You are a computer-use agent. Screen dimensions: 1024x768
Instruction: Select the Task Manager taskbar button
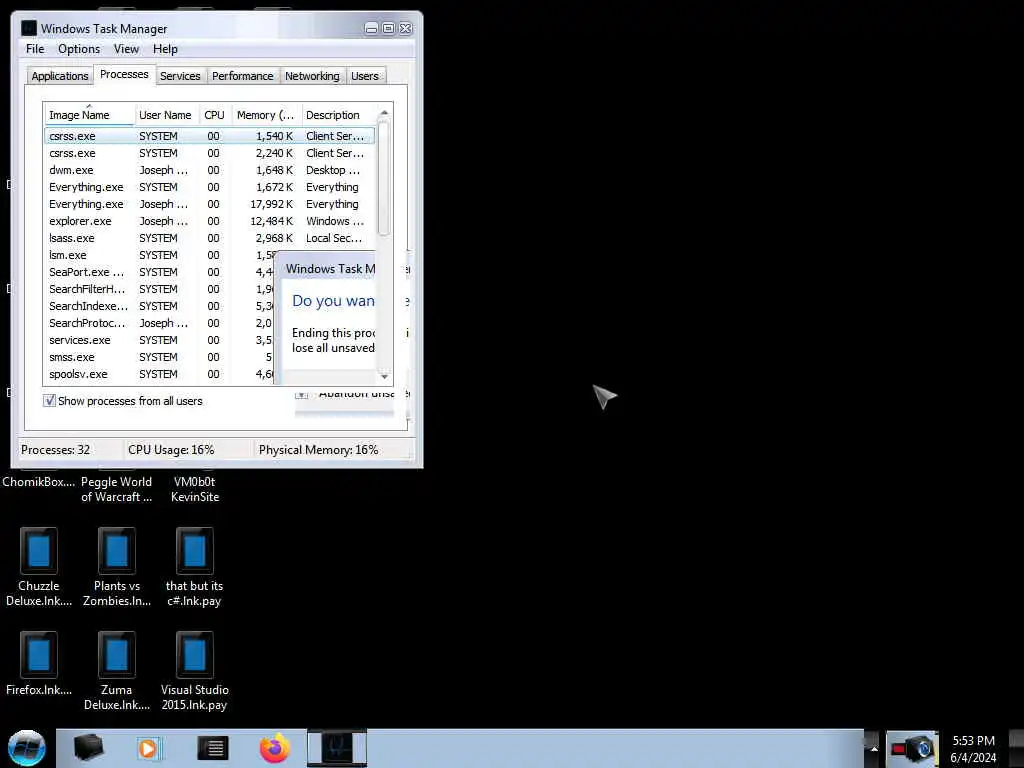point(337,748)
